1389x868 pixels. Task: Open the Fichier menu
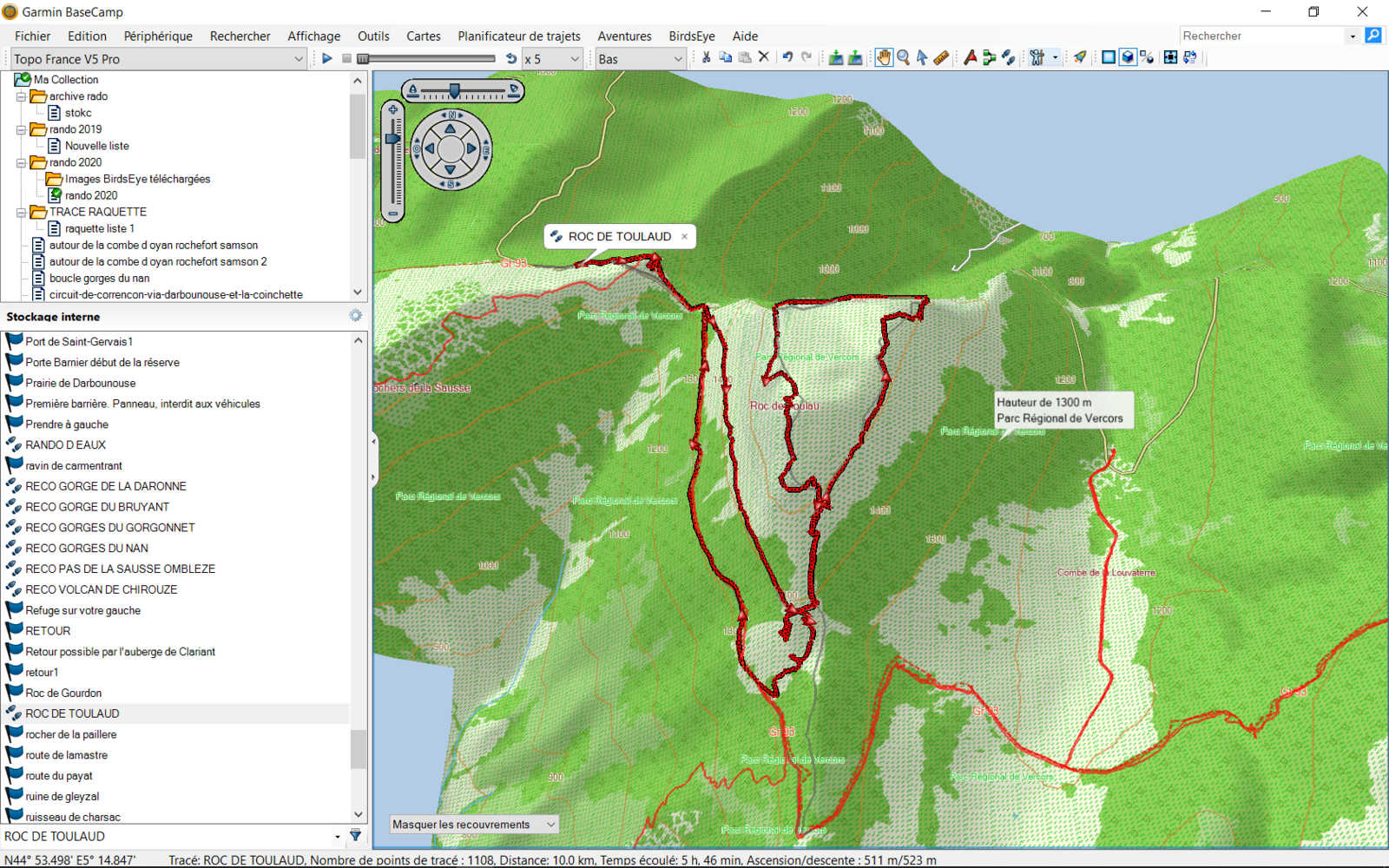point(32,36)
